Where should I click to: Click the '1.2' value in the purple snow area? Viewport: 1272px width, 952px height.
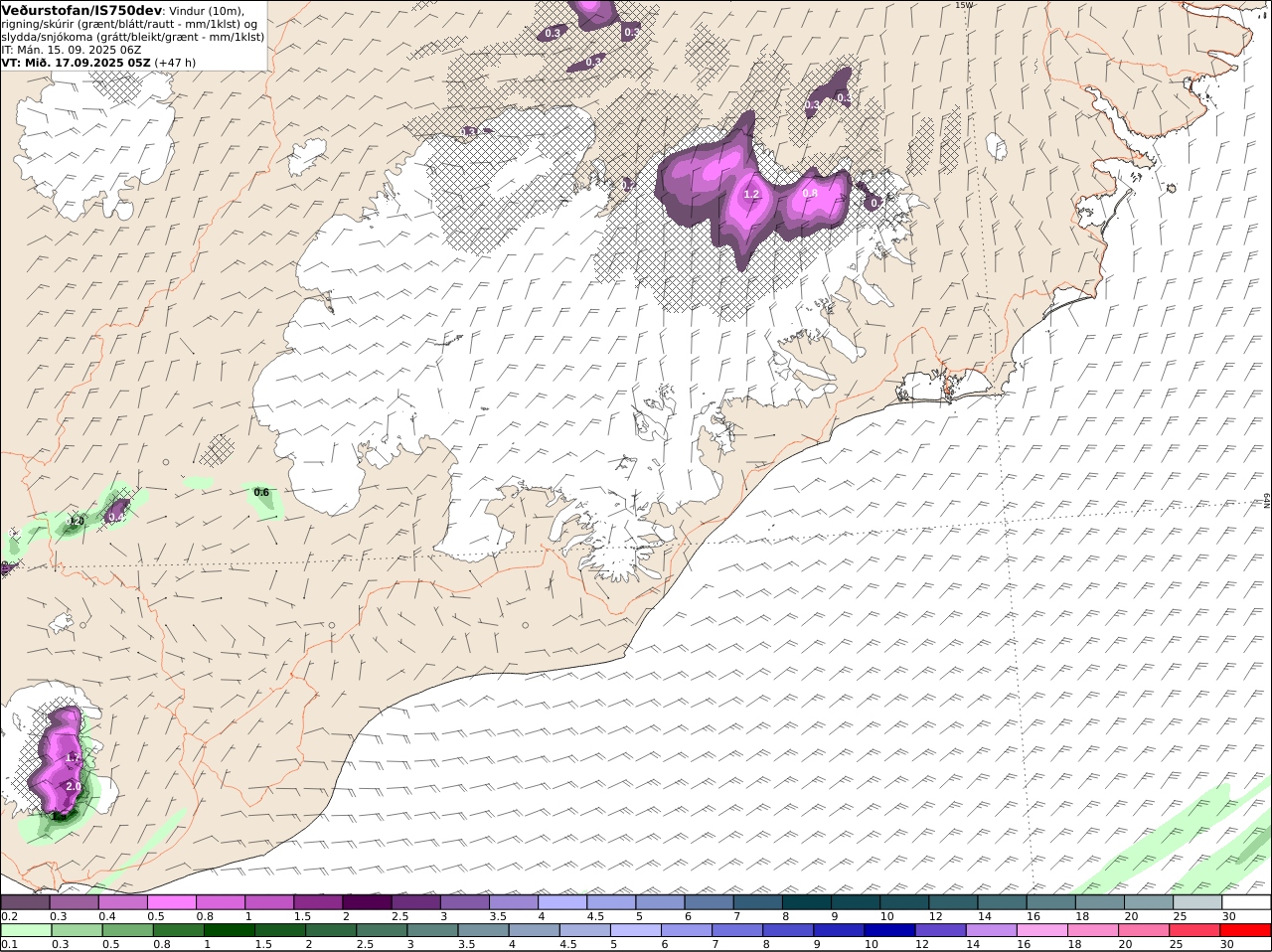(x=751, y=195)
